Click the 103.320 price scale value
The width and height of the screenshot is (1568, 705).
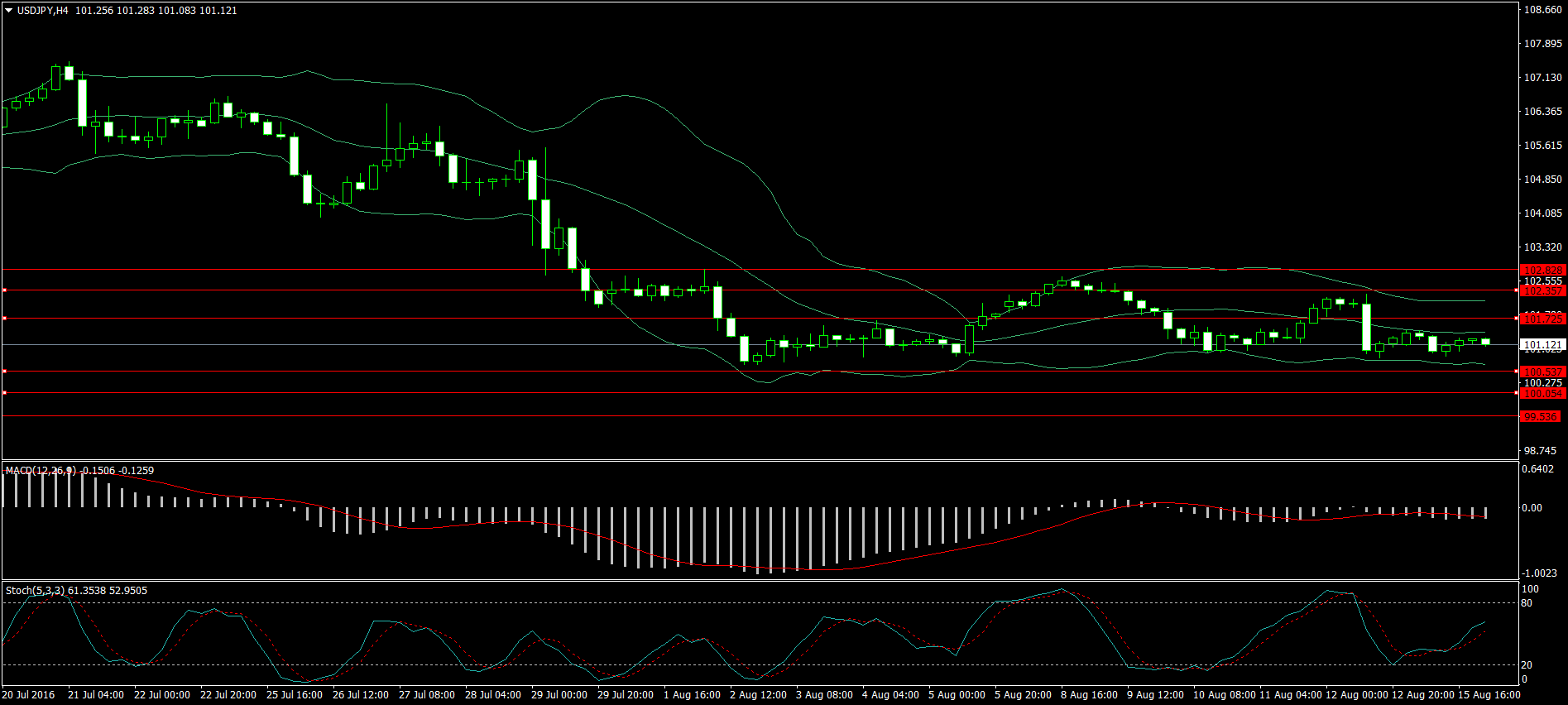1543,247
